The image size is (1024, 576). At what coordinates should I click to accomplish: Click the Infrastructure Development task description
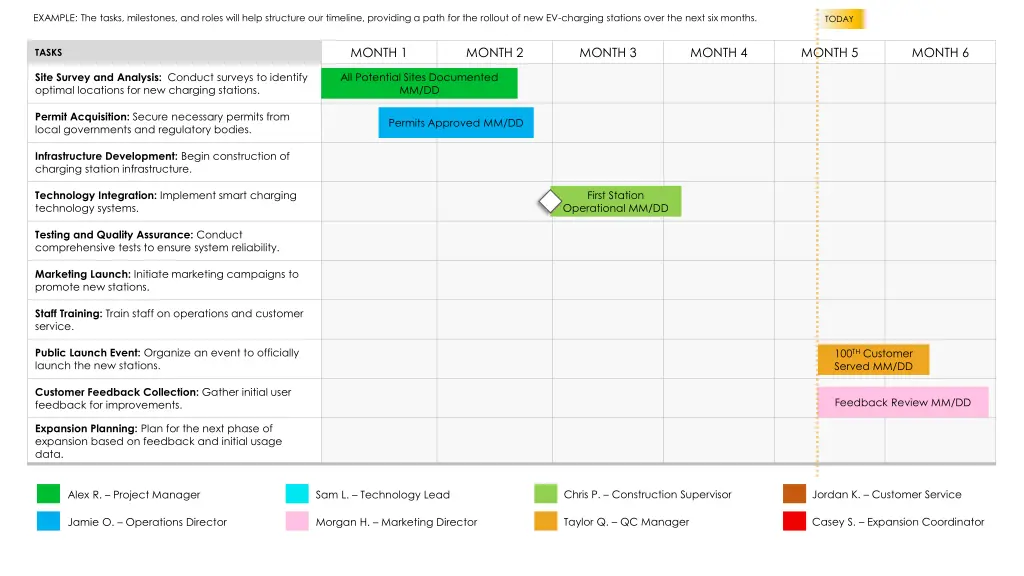162,162
